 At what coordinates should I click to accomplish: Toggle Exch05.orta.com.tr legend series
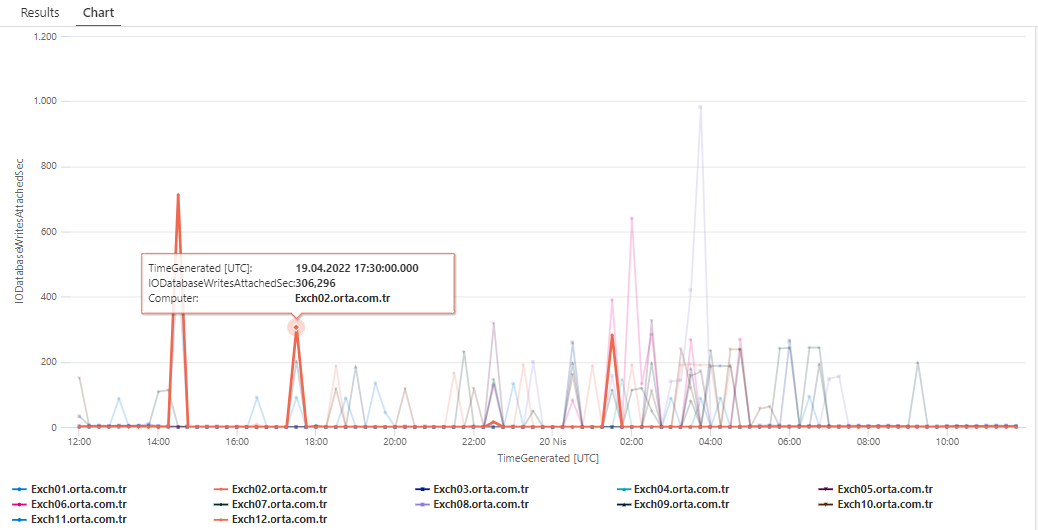876,490
